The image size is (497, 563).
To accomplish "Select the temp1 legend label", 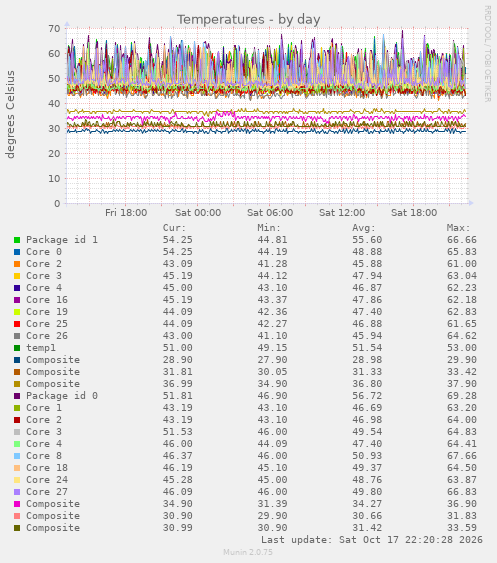I will pos(41,348).
